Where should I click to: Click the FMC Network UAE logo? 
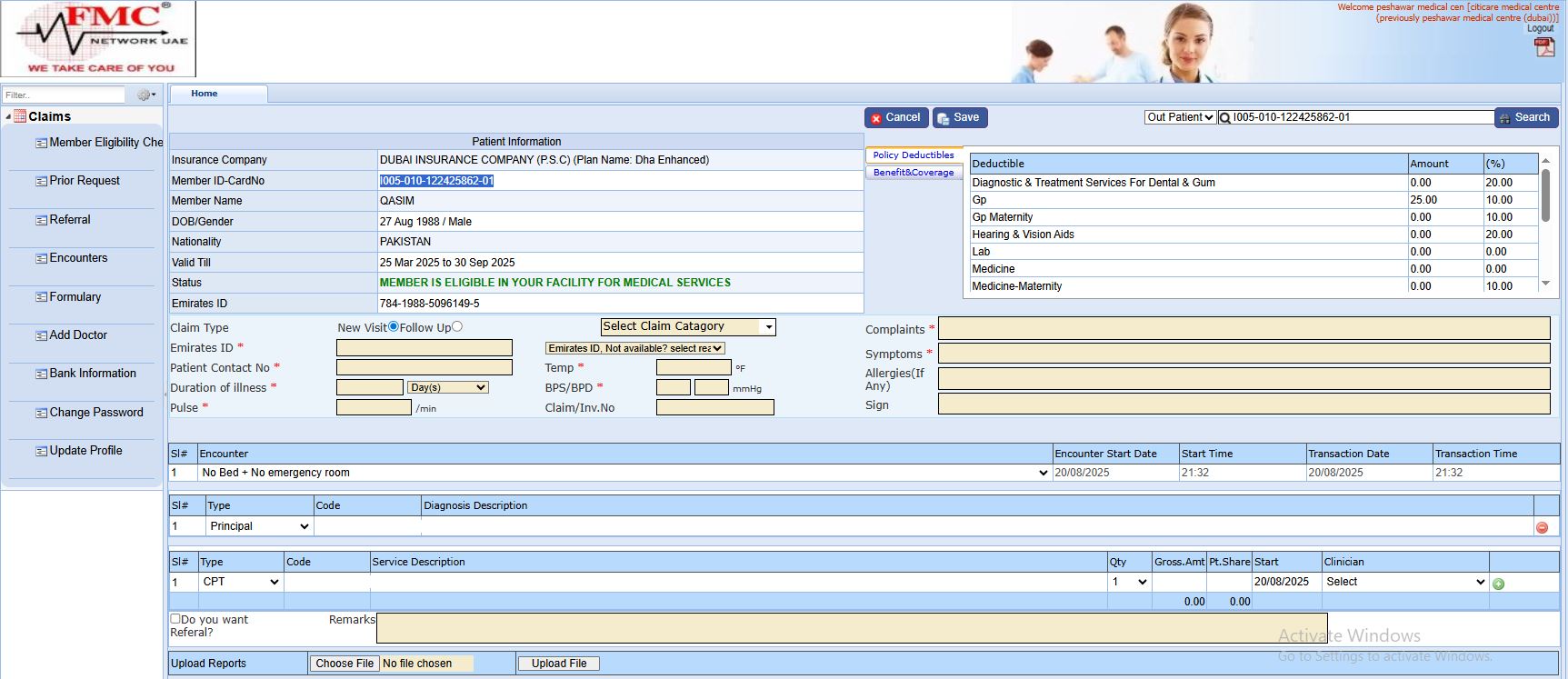(98, 39)
